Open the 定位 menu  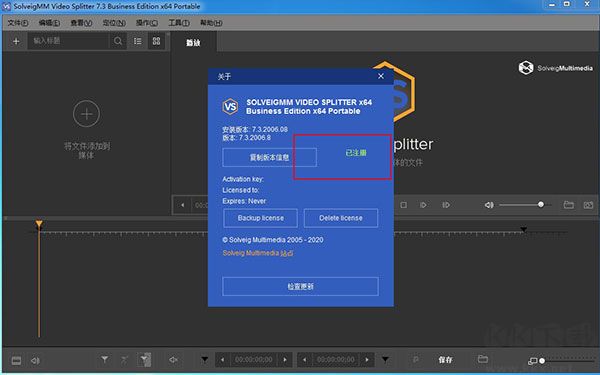coord(114,23)
